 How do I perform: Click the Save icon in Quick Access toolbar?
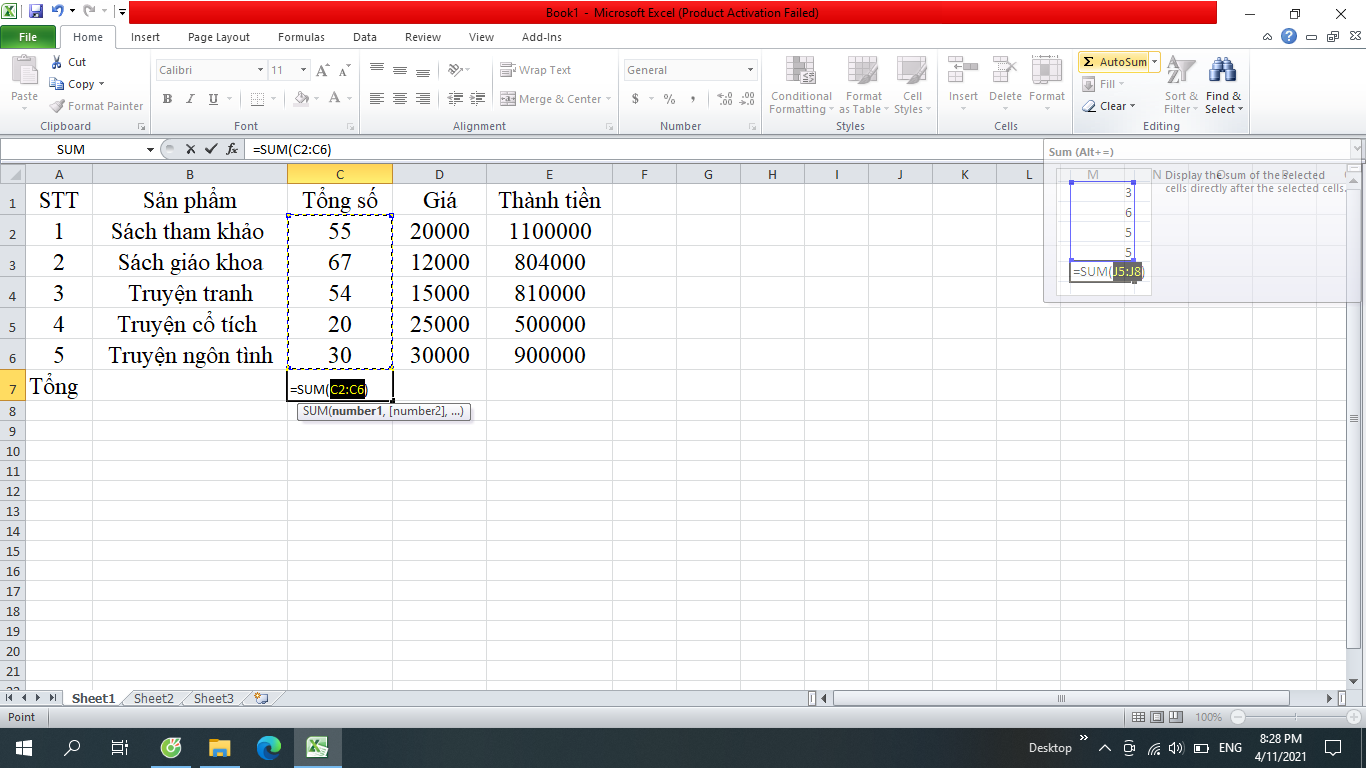point(36,12)
